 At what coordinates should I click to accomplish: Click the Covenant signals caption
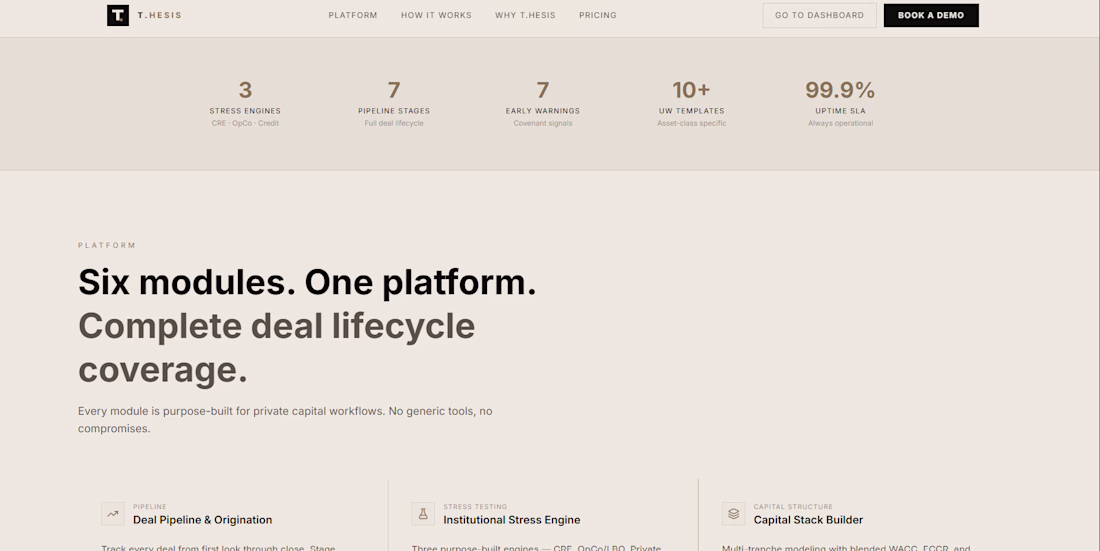click(543, 124)
